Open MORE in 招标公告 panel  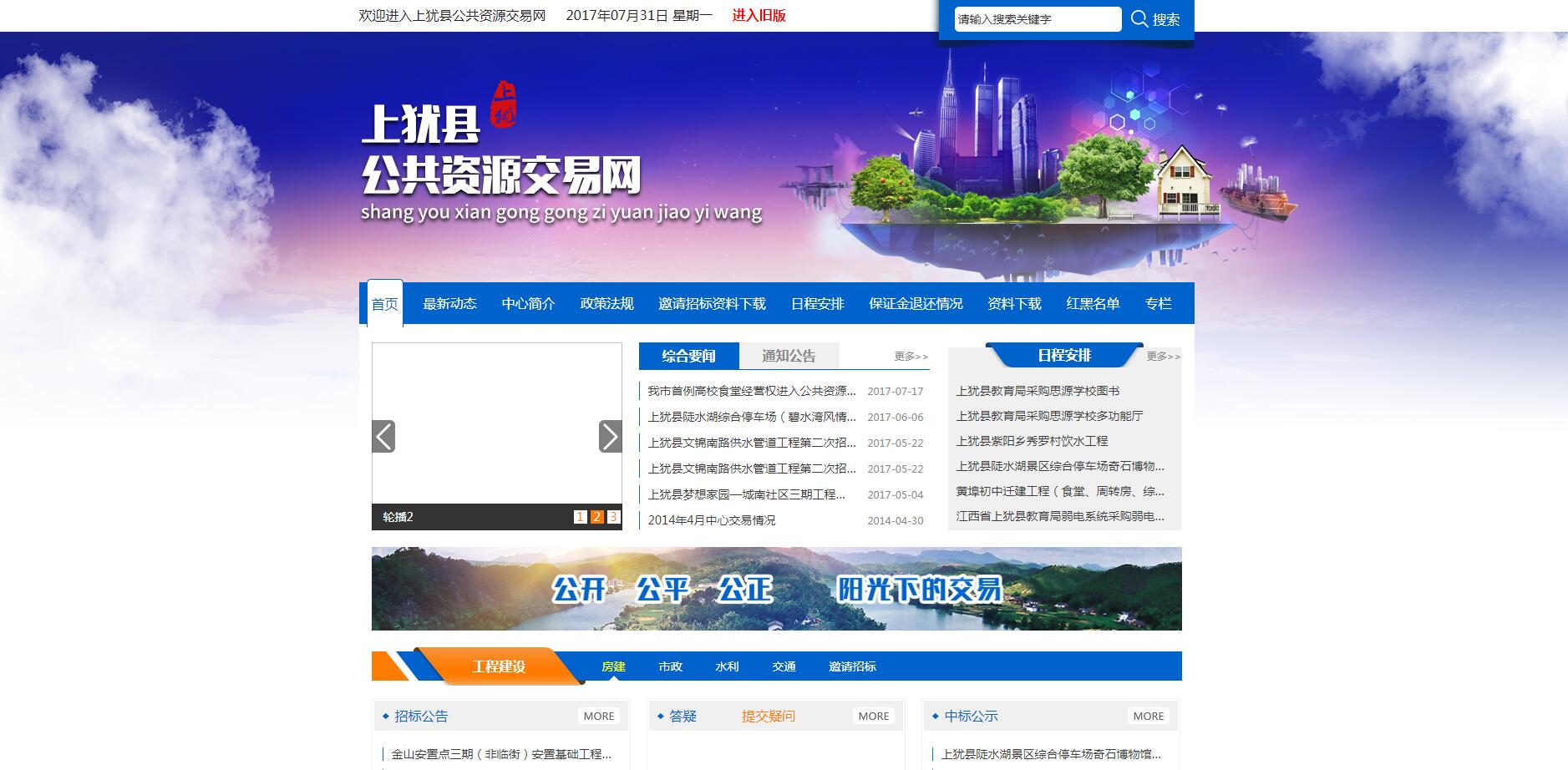[x=599, y=716]
